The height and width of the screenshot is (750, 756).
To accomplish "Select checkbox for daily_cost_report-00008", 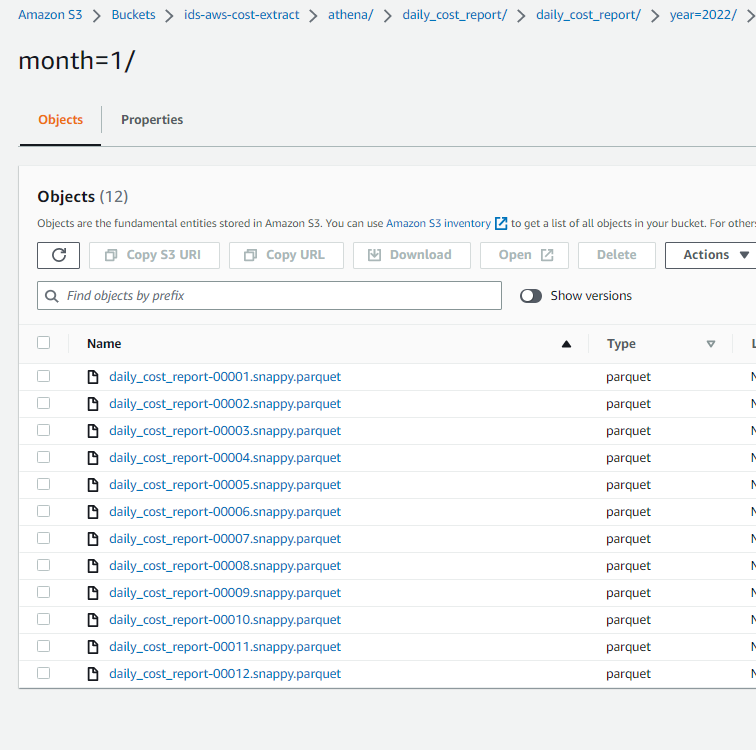I will (43, 565).
